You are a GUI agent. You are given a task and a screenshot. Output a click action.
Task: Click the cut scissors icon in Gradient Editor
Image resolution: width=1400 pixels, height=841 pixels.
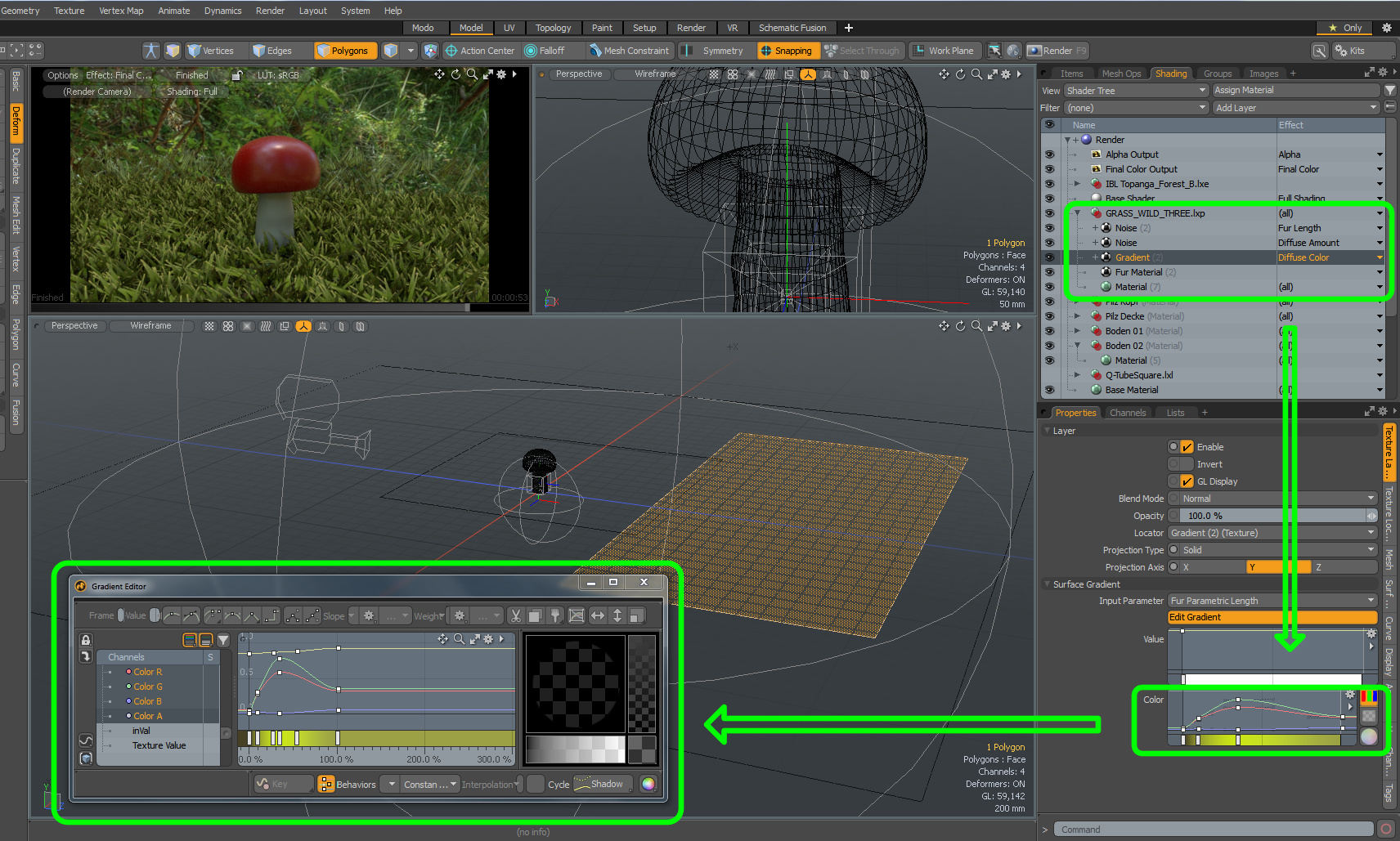(515, 615)
